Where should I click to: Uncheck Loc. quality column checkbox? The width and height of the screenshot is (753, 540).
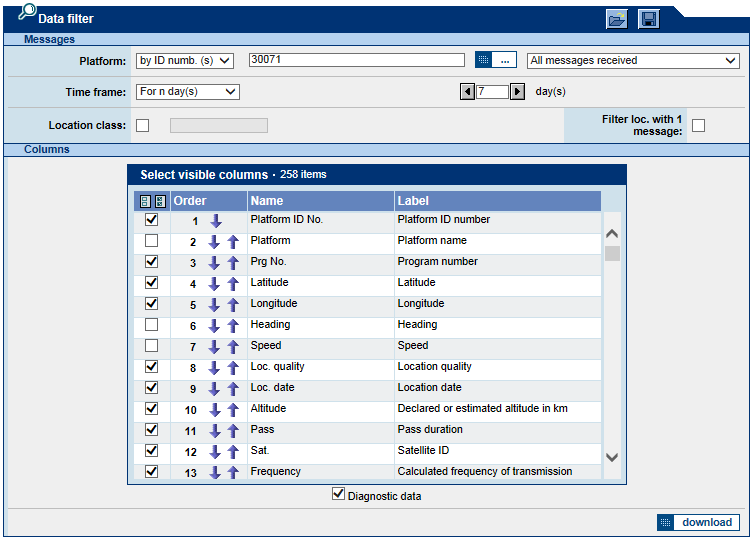pos(151,367)
